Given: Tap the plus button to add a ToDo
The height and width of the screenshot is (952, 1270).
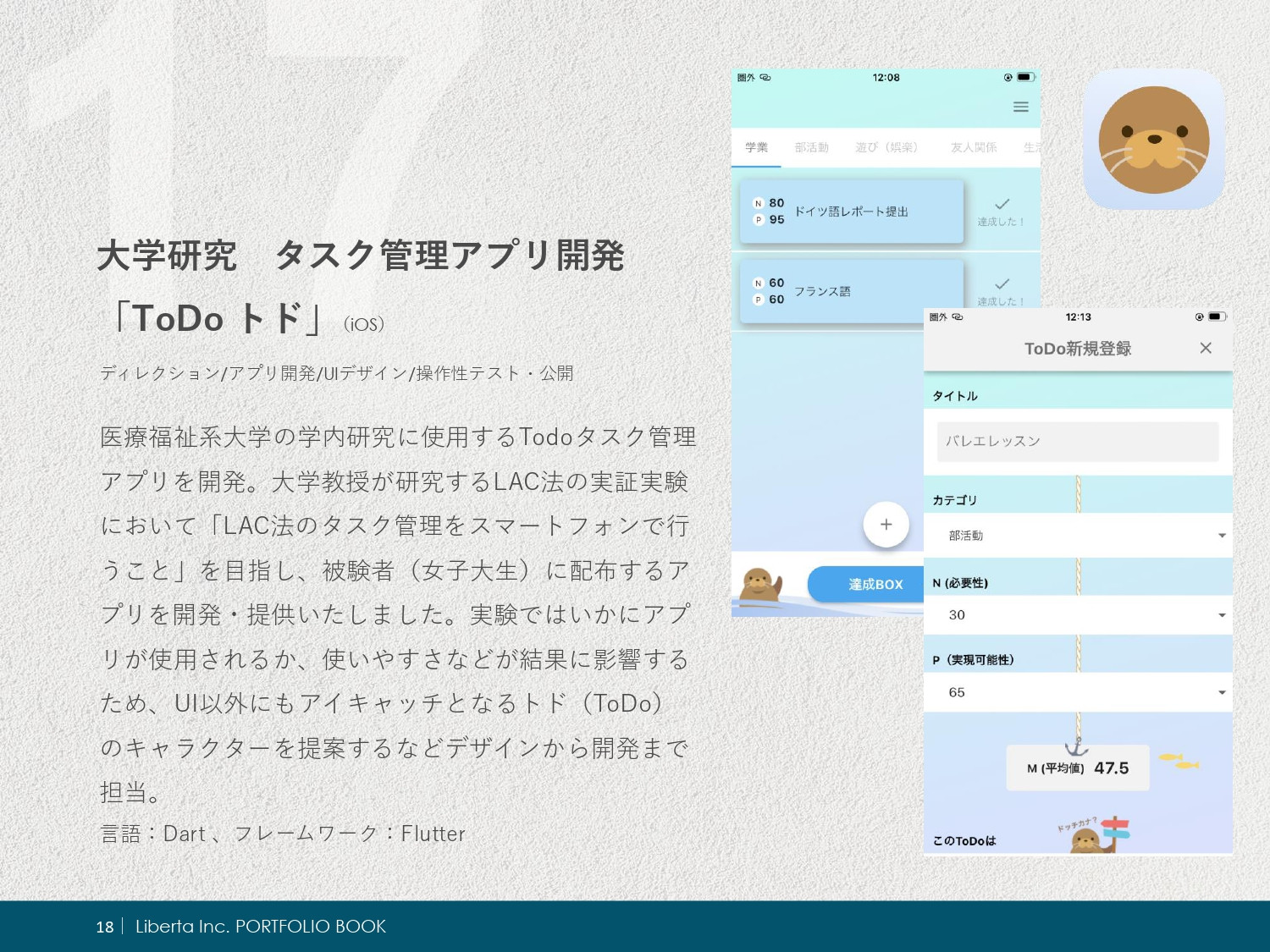Looking at the screenshot, I should pos(886,525).
